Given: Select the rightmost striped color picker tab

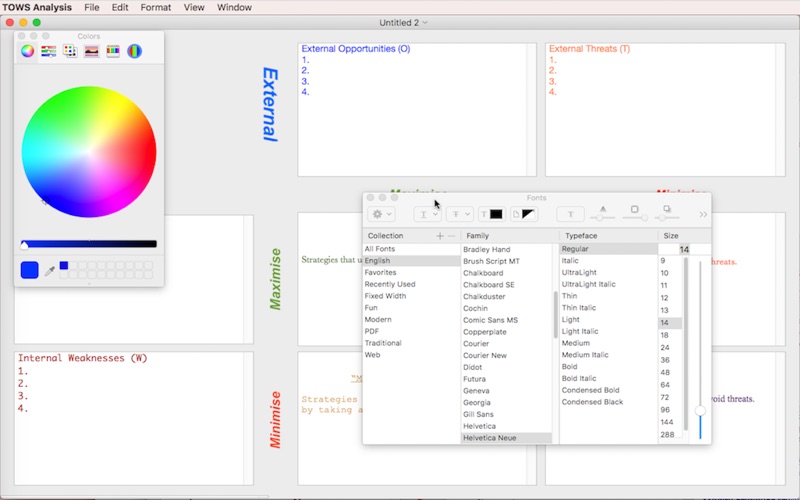Looking at the screenshot, I should coord(134,51).
